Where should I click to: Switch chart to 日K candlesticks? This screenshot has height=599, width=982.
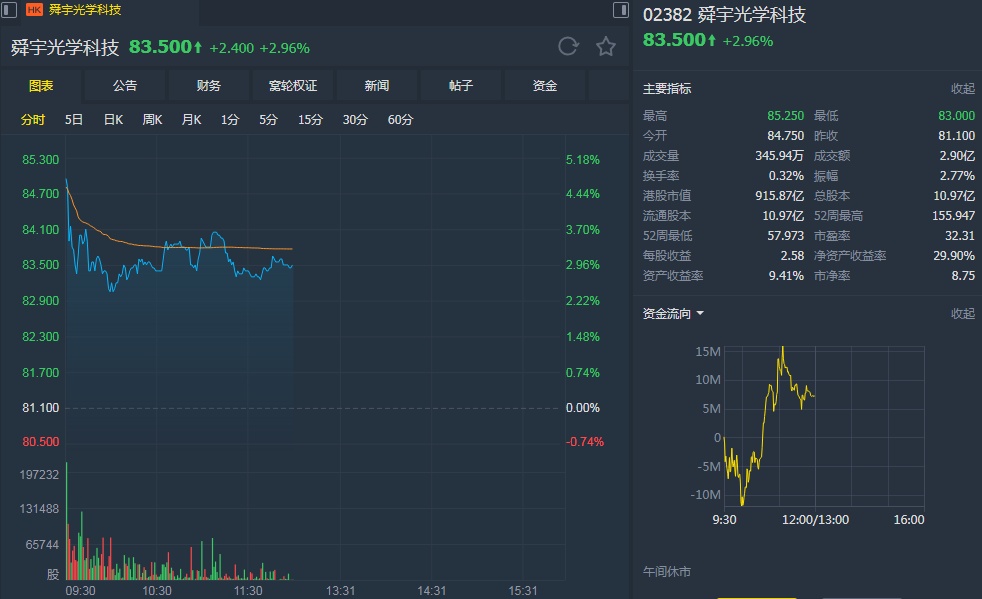(x=113, y=120)
